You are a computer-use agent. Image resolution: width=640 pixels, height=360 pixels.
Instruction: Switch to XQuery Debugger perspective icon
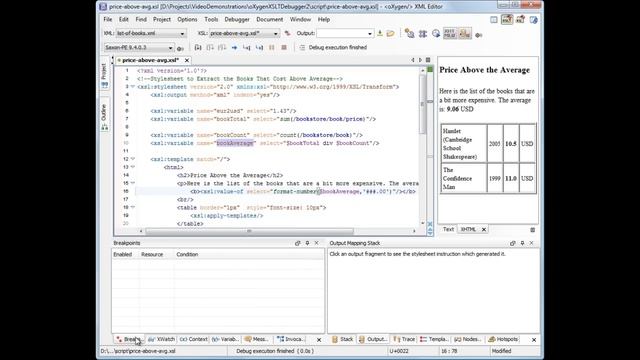(520, 20)
